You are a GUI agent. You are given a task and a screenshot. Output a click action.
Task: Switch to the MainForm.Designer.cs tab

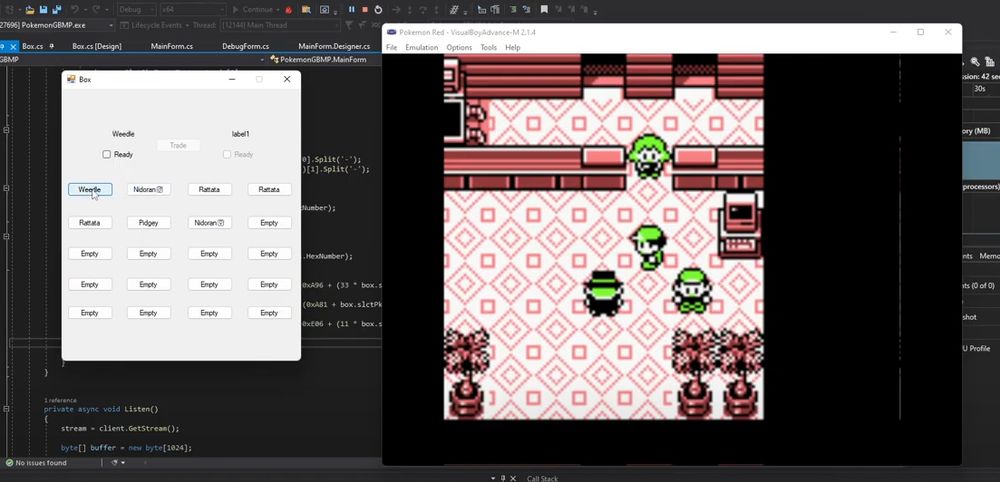pos(334,46)
